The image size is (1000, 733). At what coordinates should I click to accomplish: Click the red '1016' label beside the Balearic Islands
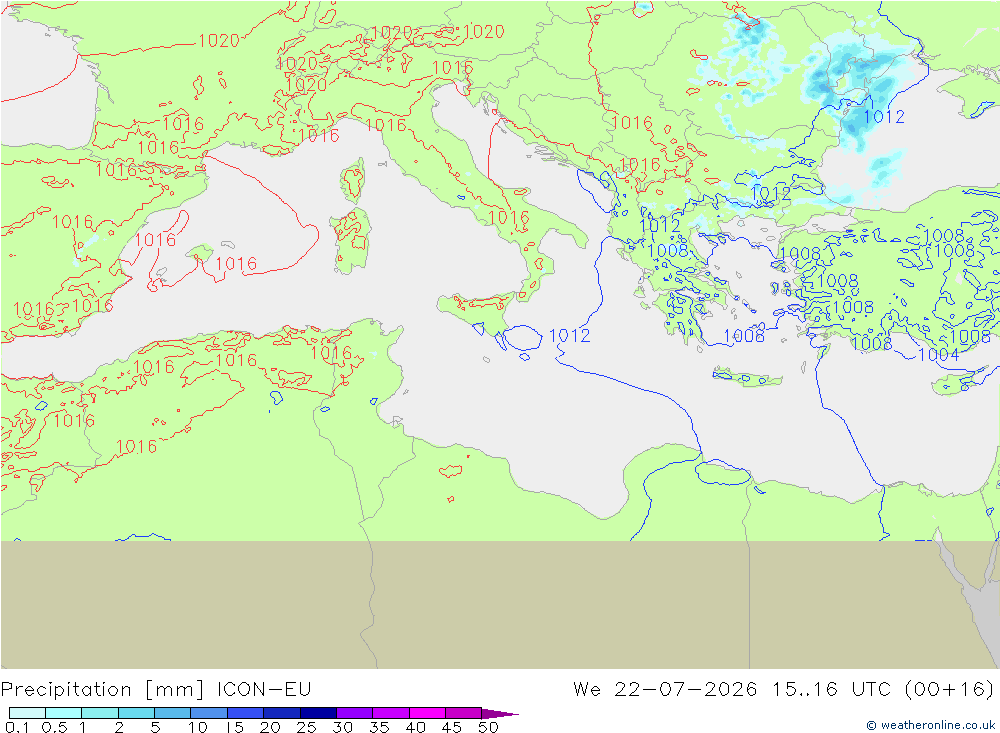pyautogui.click(x=236, y=263)
